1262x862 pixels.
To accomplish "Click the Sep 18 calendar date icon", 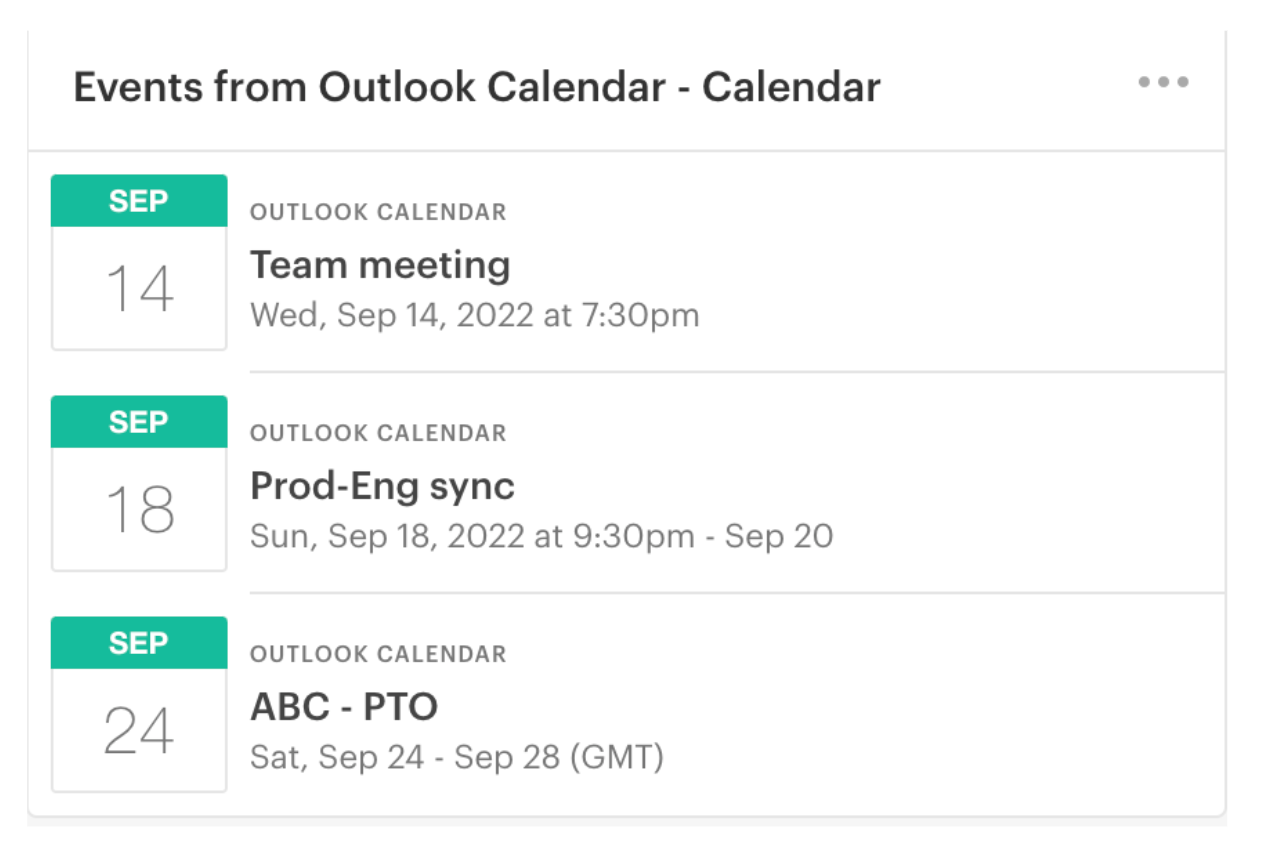I will click(x=139, y=484).
